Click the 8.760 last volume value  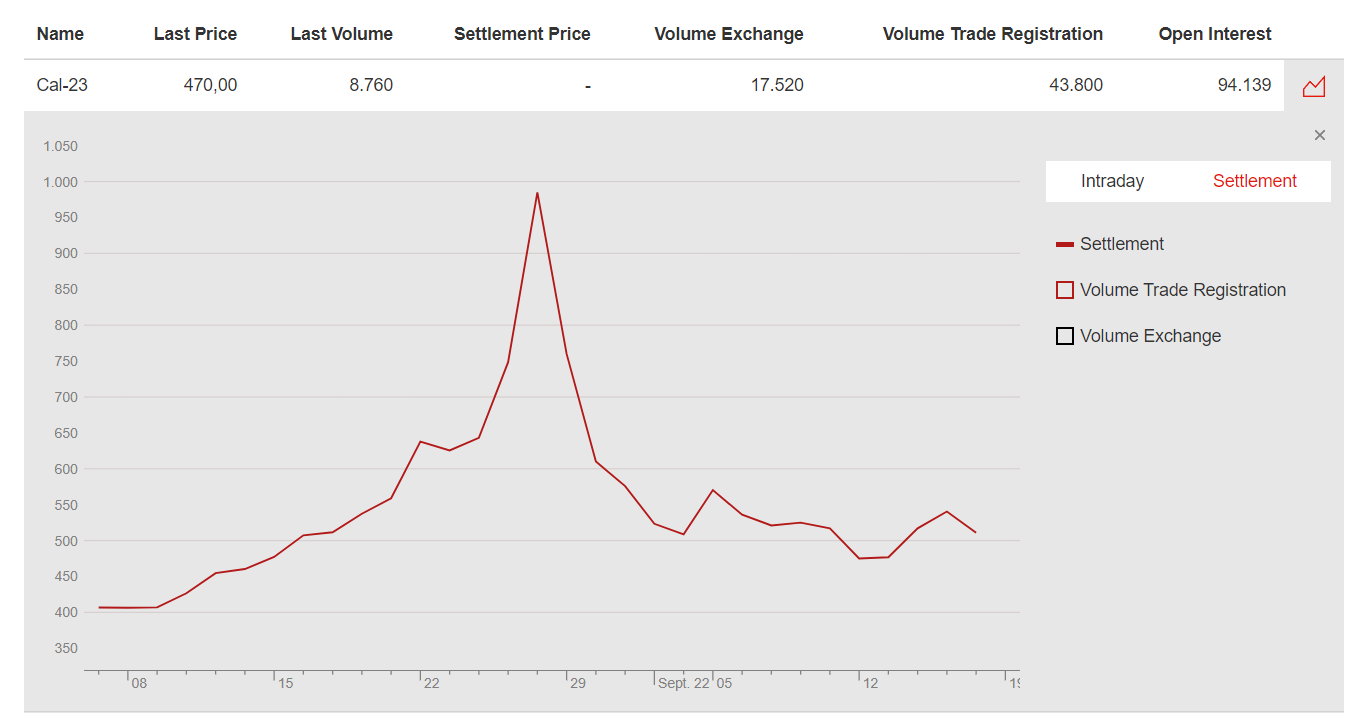point(371,85)
